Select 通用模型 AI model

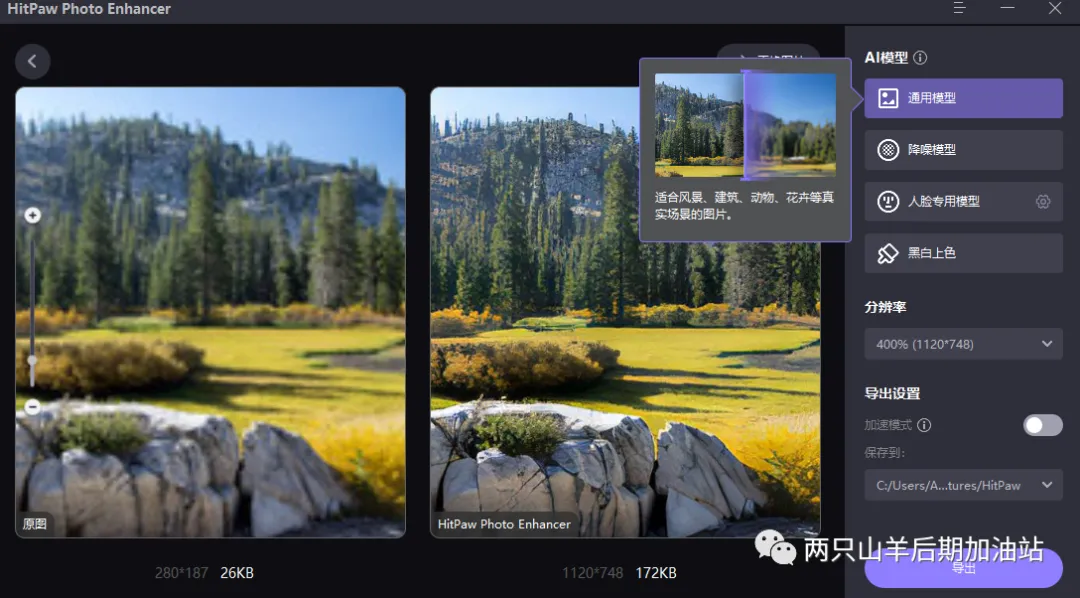point(963,98)
